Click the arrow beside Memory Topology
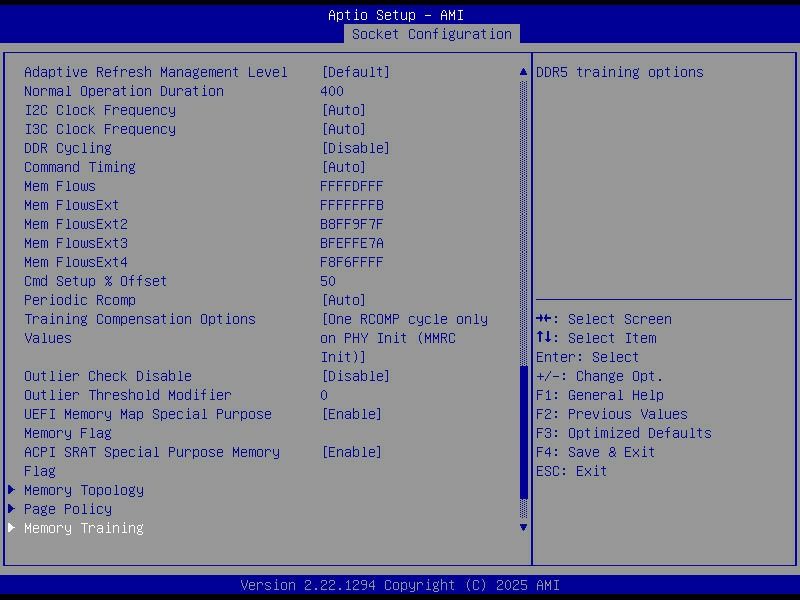 [x=11, y=490]
